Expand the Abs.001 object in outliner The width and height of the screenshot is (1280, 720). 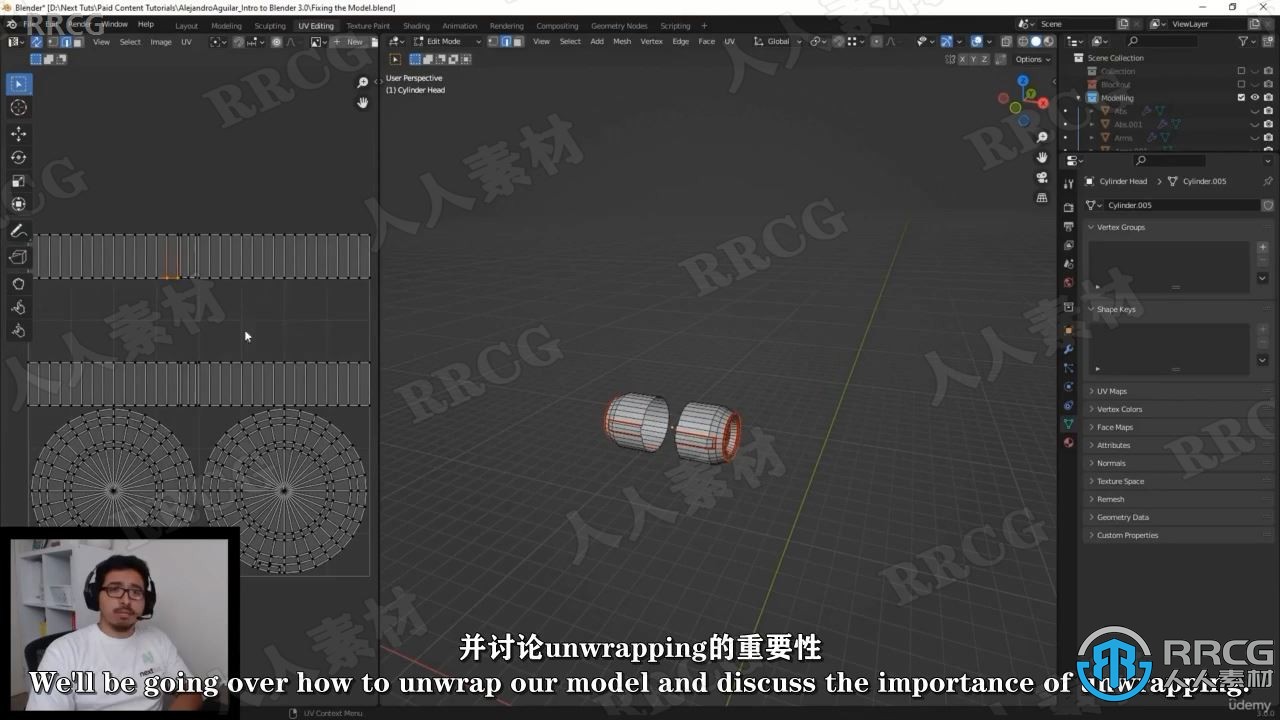1092,124
